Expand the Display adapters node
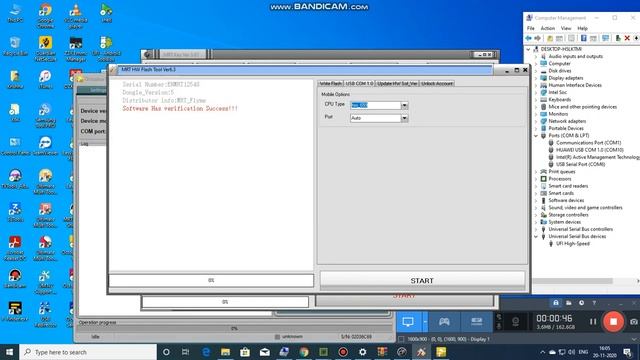Screen dimensions: 640x360 [x=536, y=78]
